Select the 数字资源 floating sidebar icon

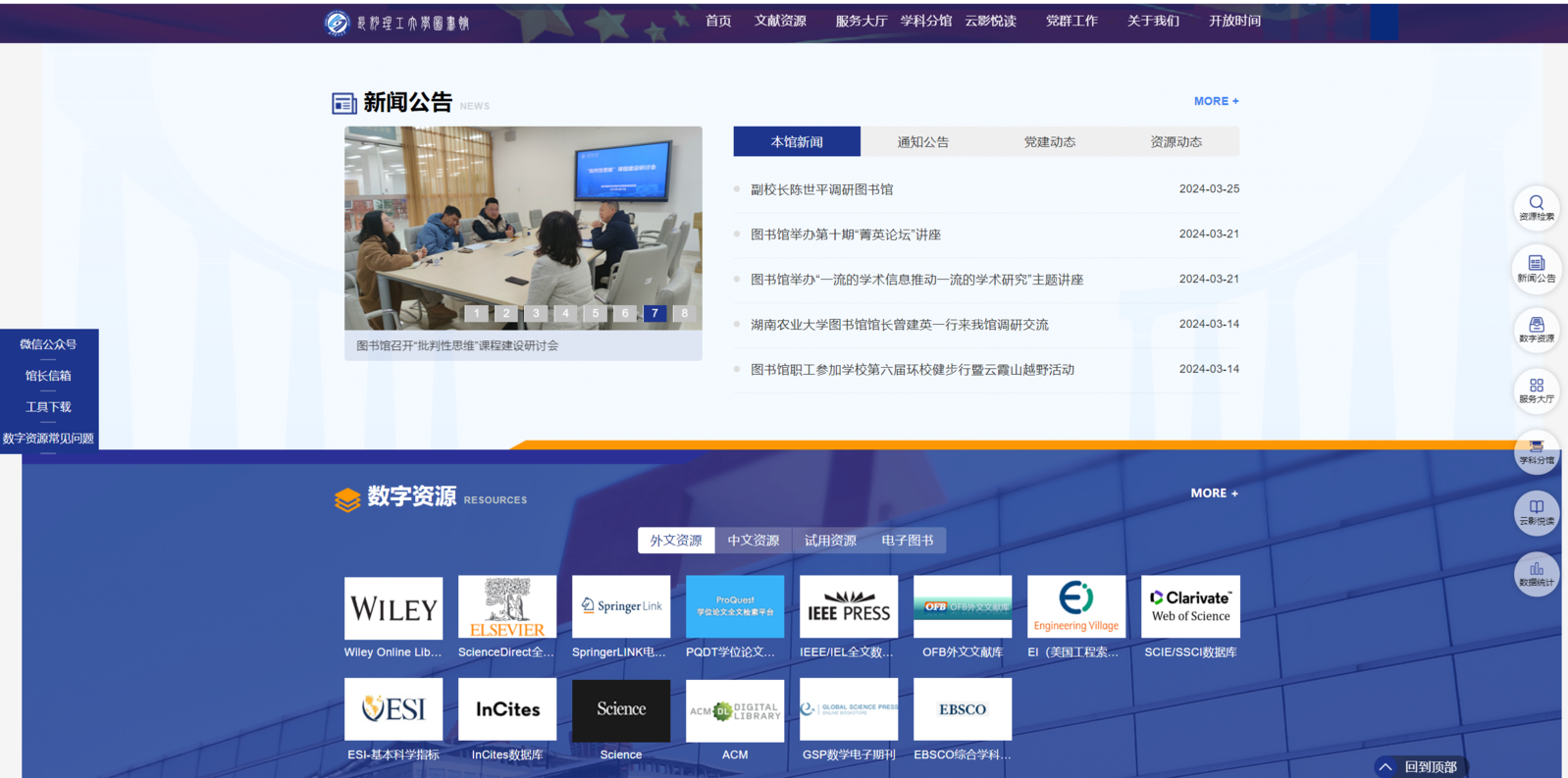pyautogui.click(x=1537, y=330)
